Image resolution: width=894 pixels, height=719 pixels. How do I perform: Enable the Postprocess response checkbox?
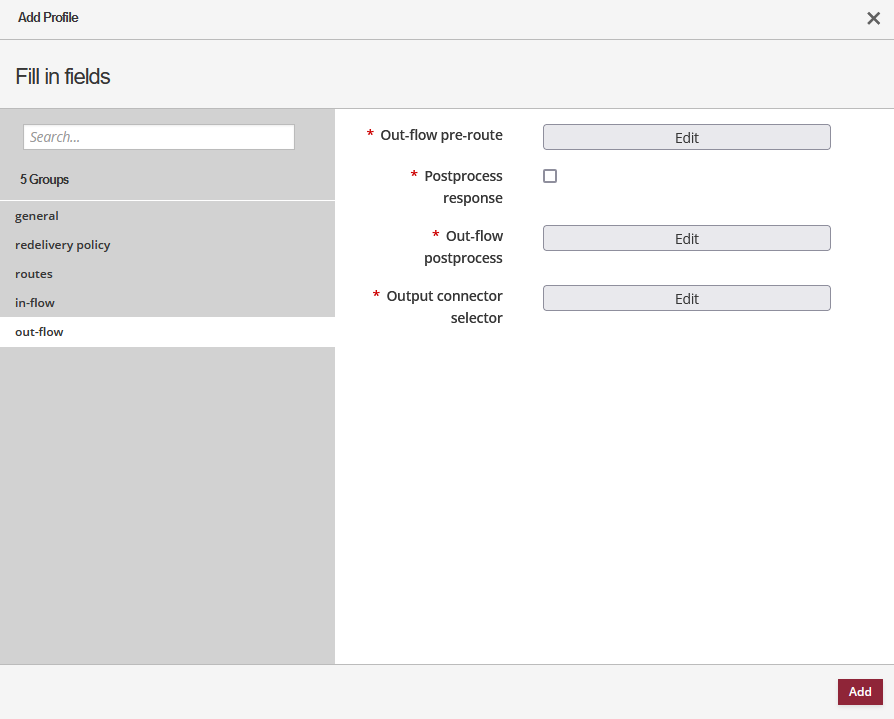(550, 176)
